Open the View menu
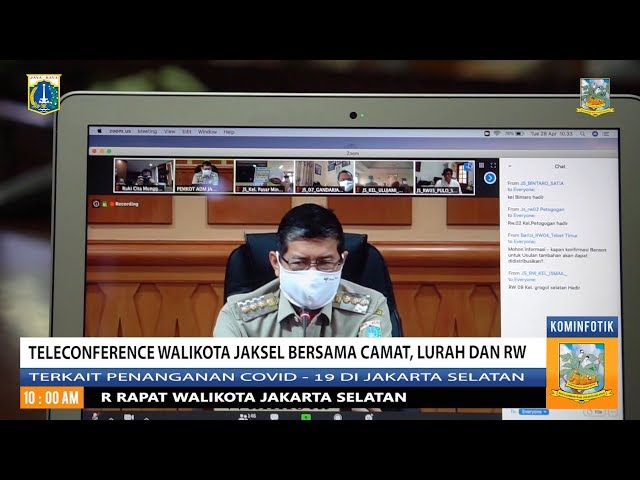 169,131
